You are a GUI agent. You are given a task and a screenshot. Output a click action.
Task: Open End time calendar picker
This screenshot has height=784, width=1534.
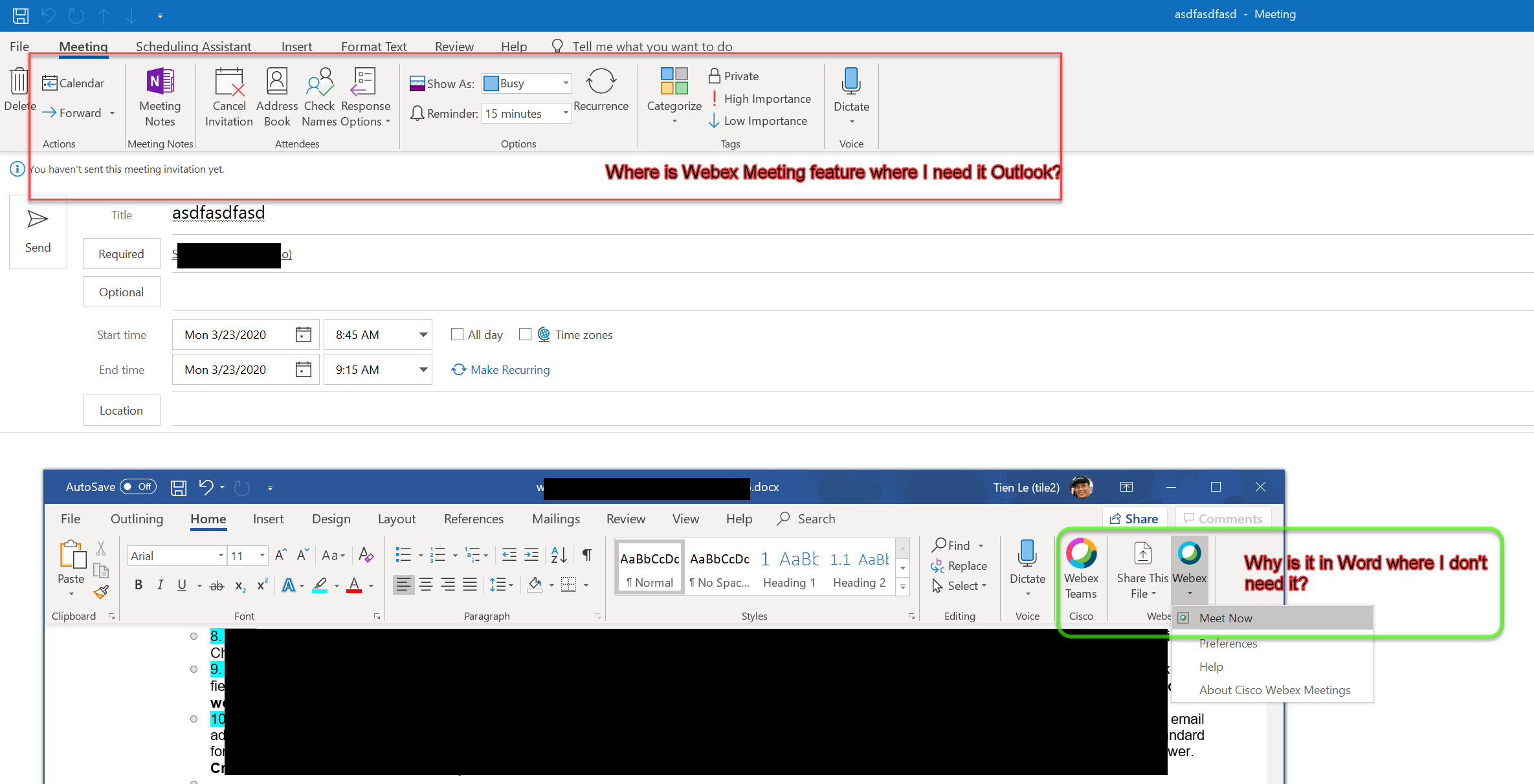(304, 369)
